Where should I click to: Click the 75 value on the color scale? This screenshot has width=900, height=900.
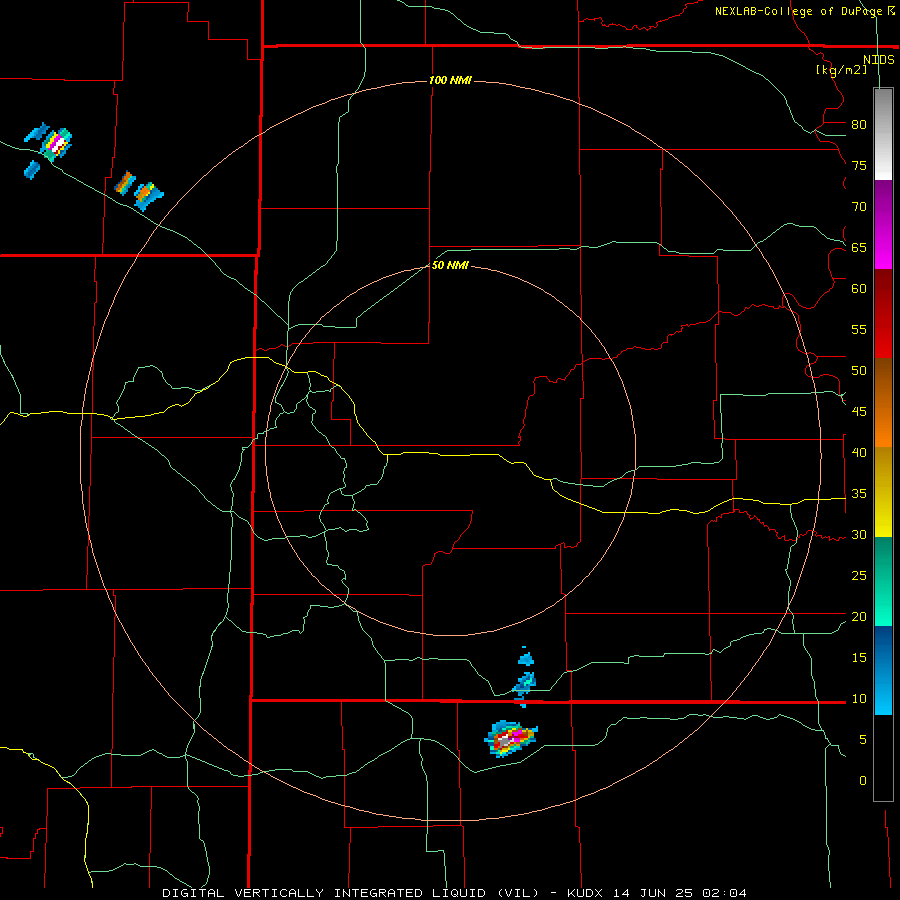[x=859, y=165]
